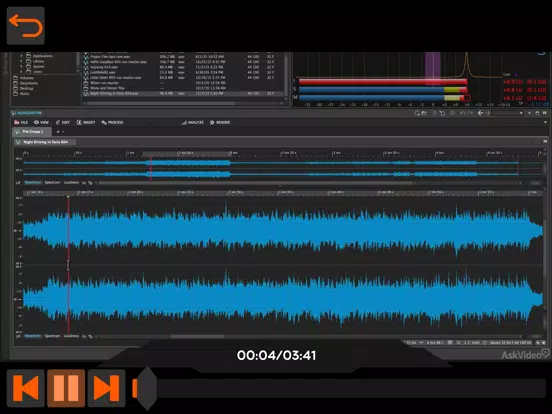This screenshot has width=552, height=414.
Task: Skip to the previous video
Action: coord(26,388)
